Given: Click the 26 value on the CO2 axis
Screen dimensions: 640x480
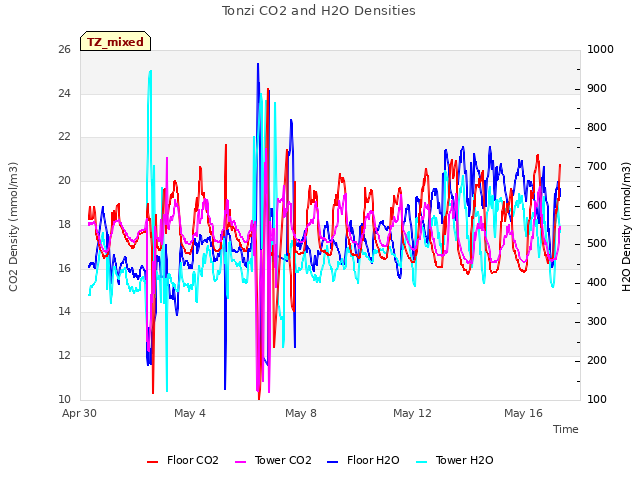Looking at the screenshot, I should click(64, 49).
